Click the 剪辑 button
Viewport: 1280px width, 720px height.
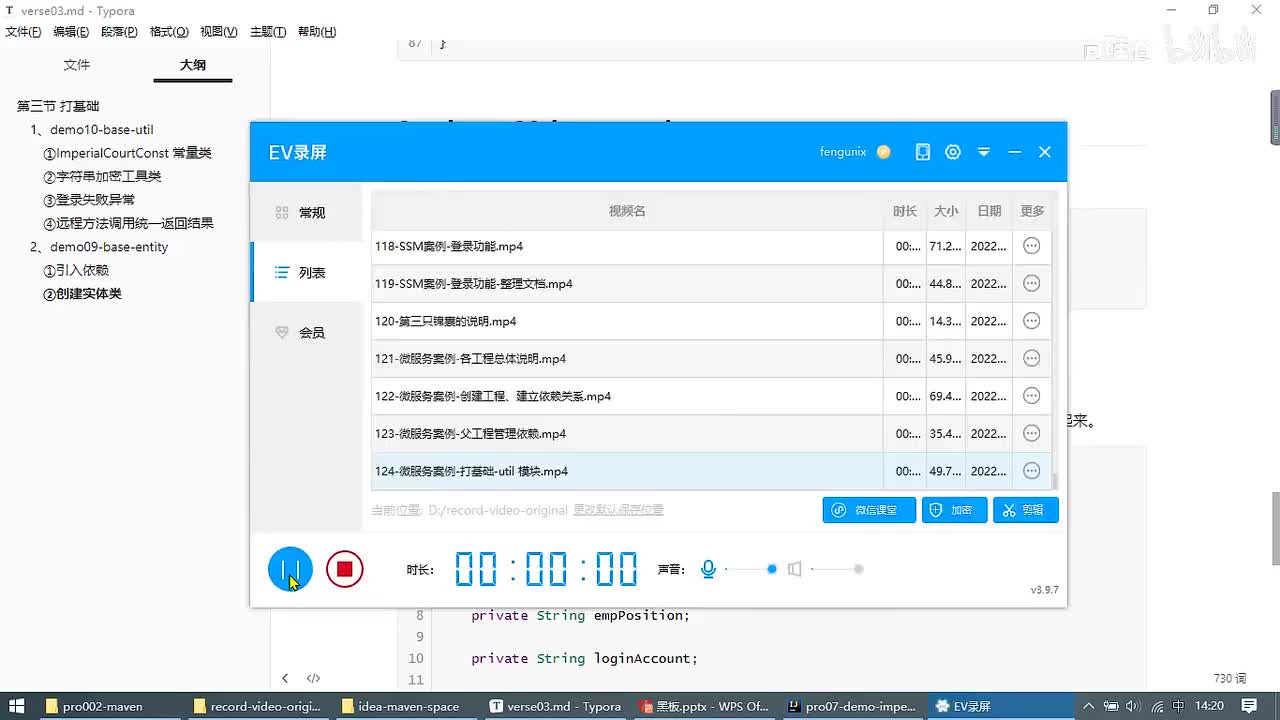pos(1026,510)
